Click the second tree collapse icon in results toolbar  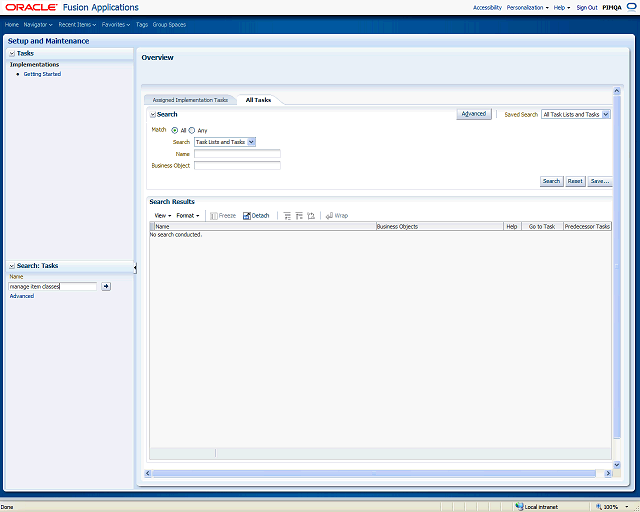[x=299, y=216]
